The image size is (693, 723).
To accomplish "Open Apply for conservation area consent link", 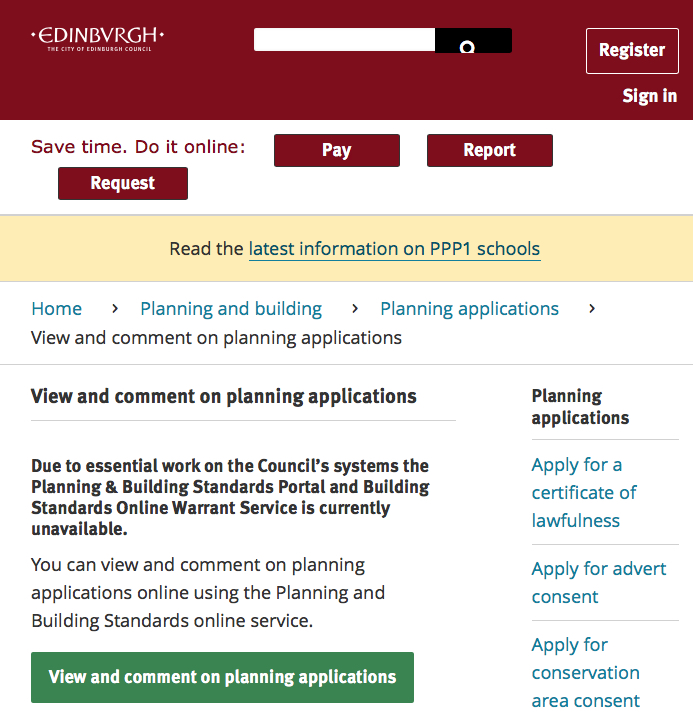I will coord(586,673).
